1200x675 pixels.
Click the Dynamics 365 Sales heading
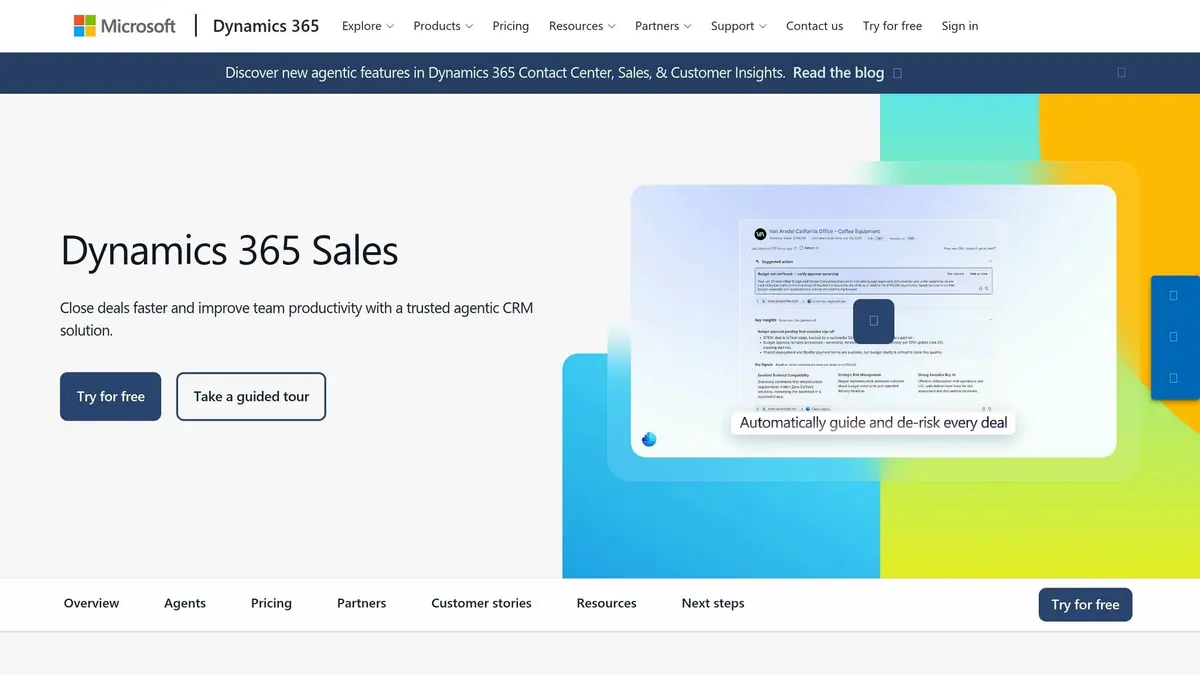229,250
